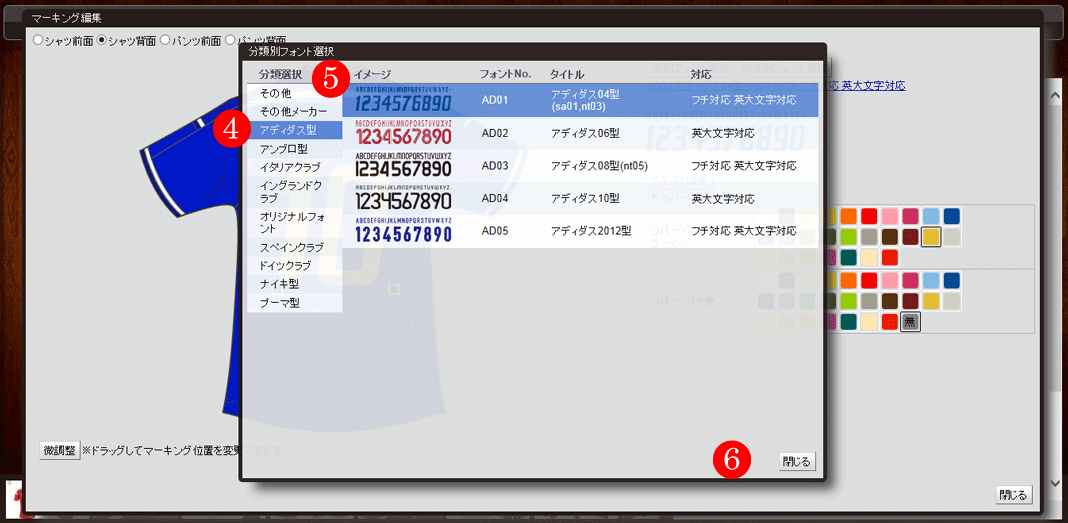Click title アディダス08型(nt05)

pyautogui.click(x=599, y=165)
